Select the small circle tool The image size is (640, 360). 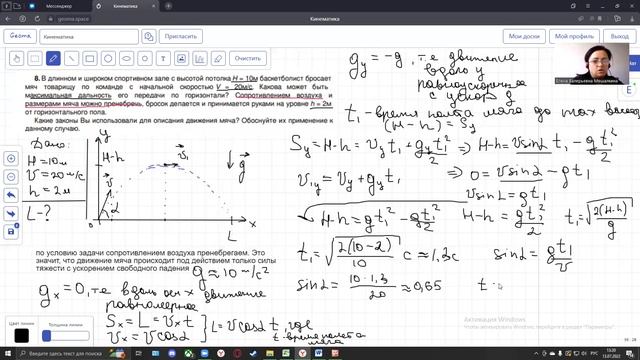coord(145,58)
